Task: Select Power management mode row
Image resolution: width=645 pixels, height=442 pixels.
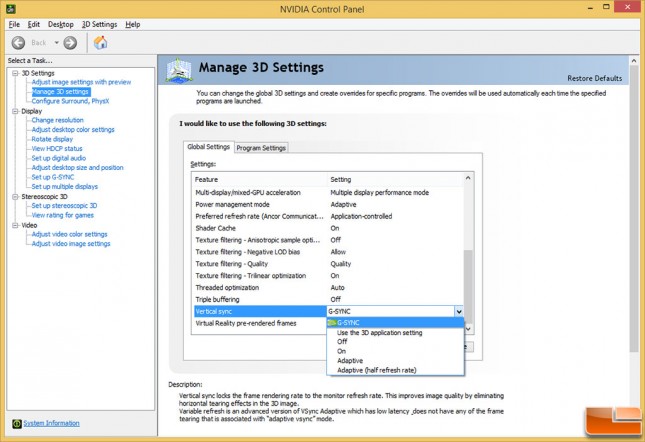Action: point(329,204)
